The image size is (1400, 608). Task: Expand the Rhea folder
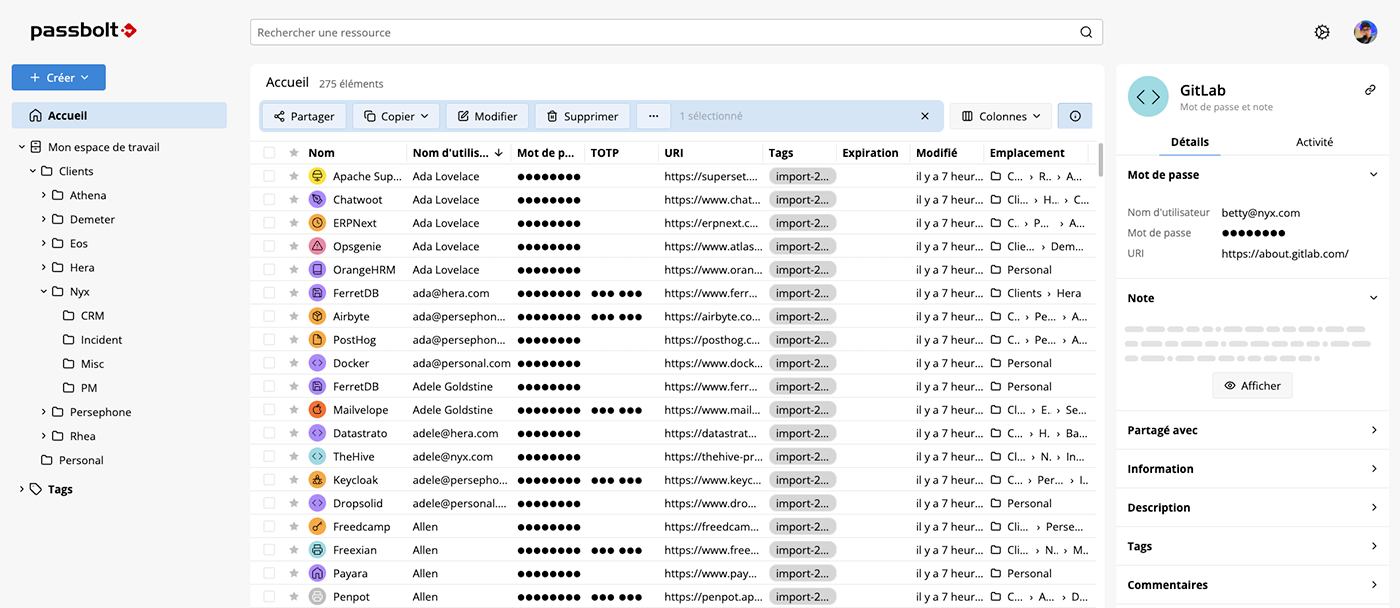[x=44, y=436]
